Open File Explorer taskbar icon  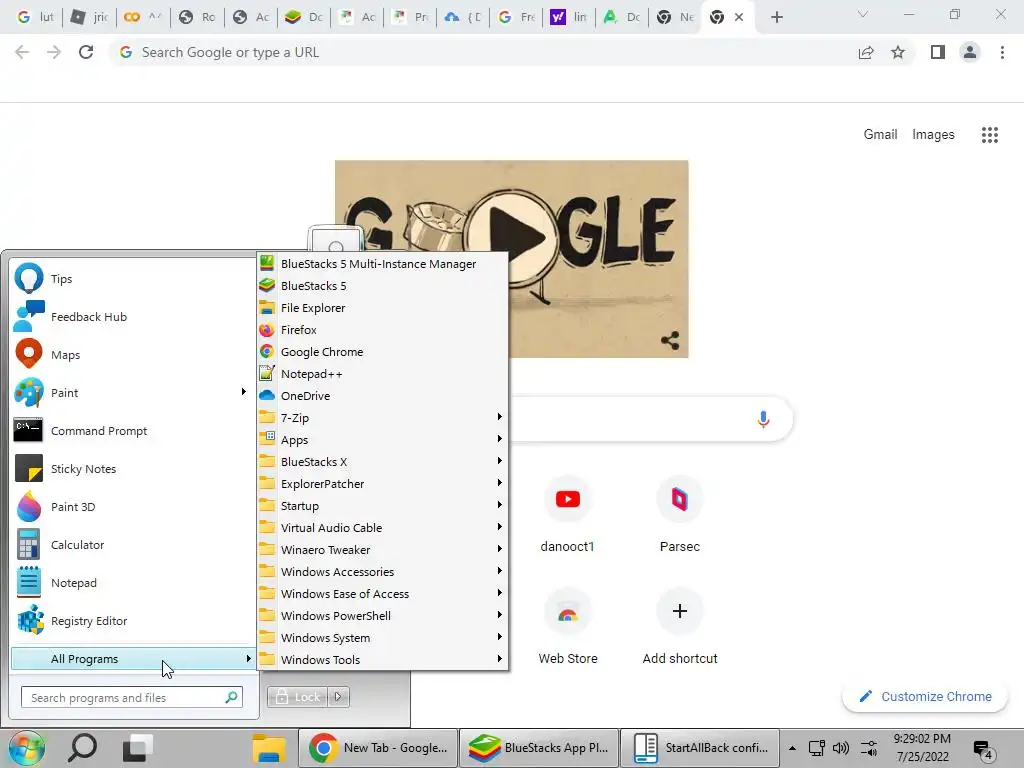click(x=269, y=748)
